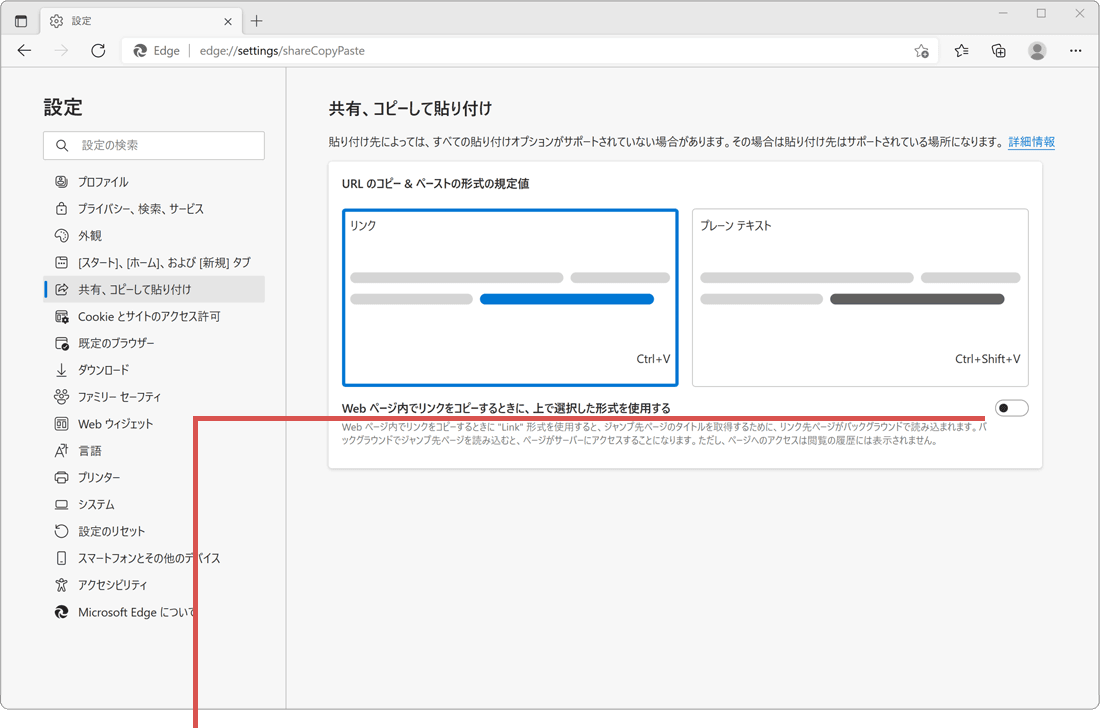
Task: Select the リンク paste format card
Action: [x=510, y=297]
